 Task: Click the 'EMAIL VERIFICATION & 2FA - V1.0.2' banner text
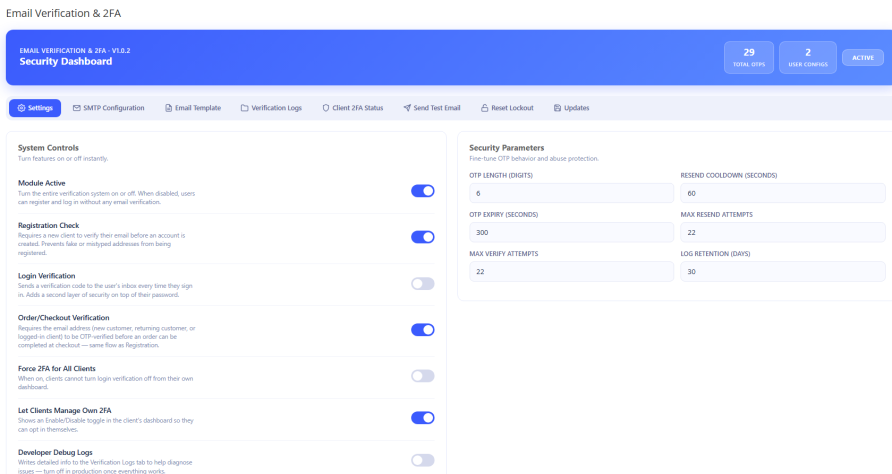pos(75,51)
